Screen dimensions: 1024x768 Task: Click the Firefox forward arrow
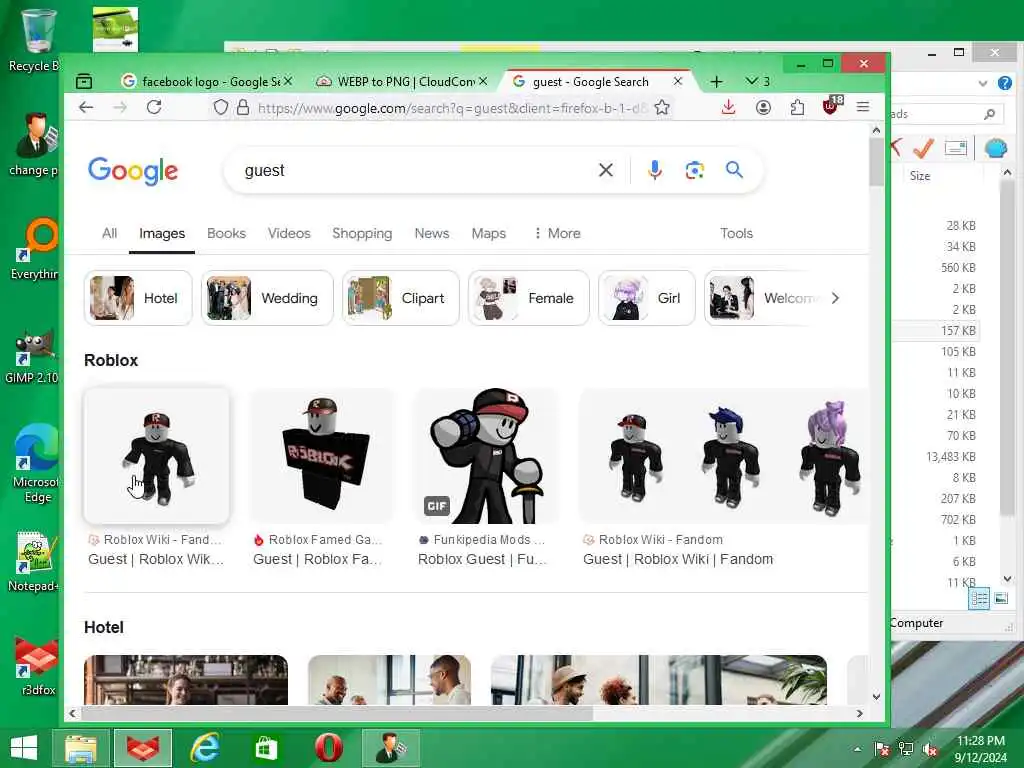120,107
